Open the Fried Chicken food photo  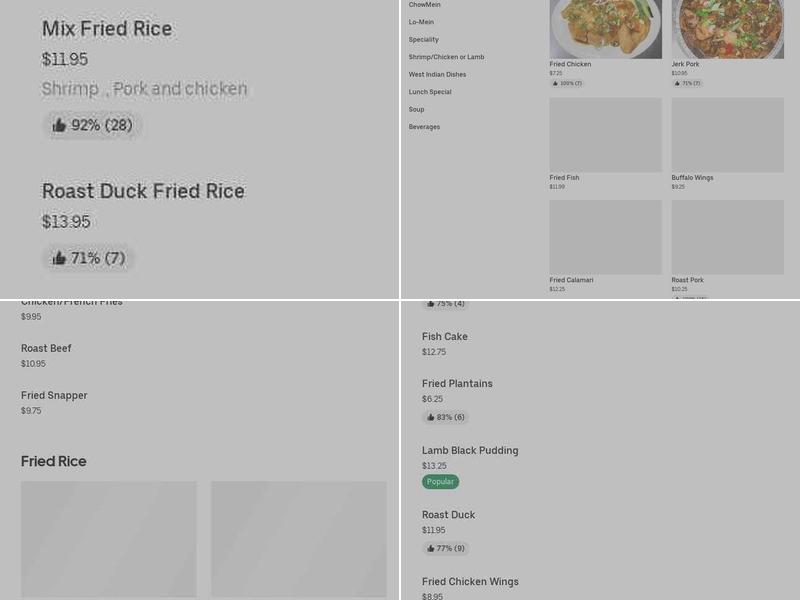[x=605, y=28]
